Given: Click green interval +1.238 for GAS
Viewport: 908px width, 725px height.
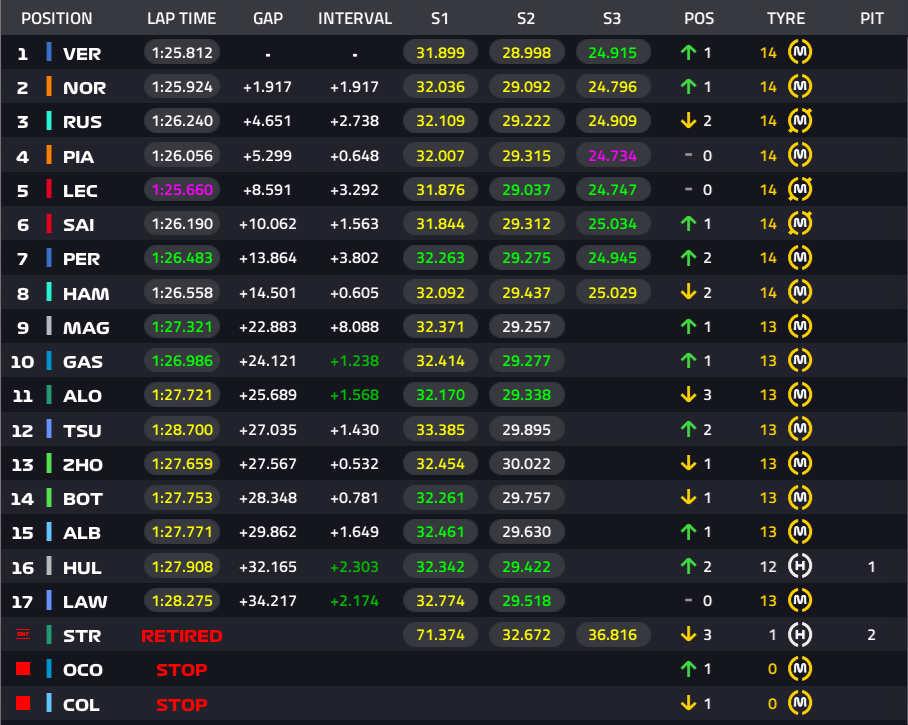Looking at the screenshot, I should pyautogui.click(x=354, y=361).
